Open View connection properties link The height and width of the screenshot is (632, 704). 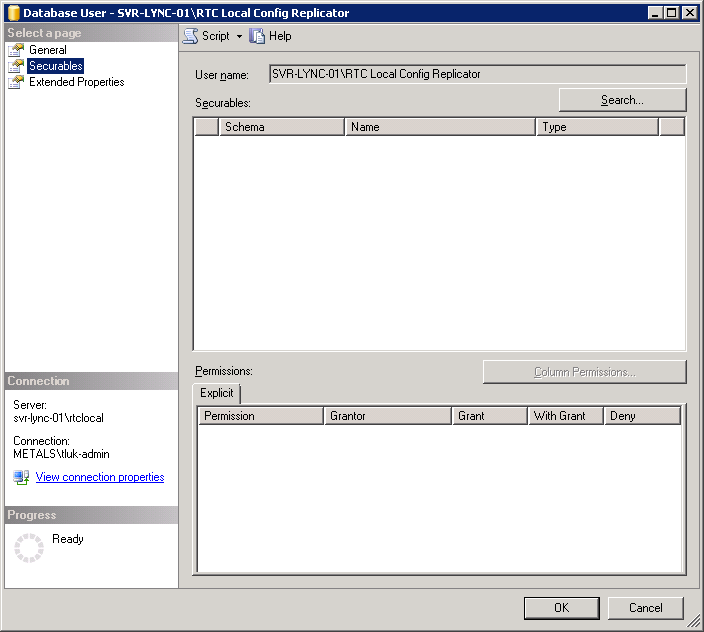coord(100,477)
